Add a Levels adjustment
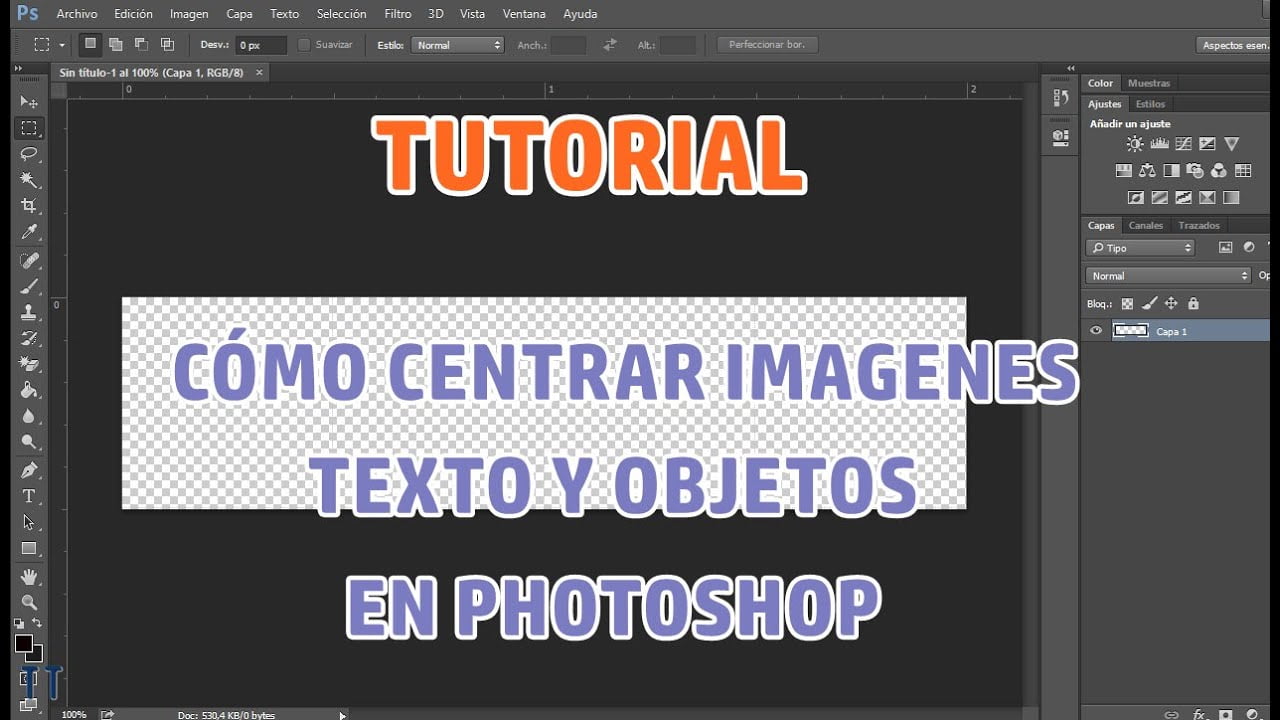Screen dimensions: 1280x720 [x=1160, y=145]
